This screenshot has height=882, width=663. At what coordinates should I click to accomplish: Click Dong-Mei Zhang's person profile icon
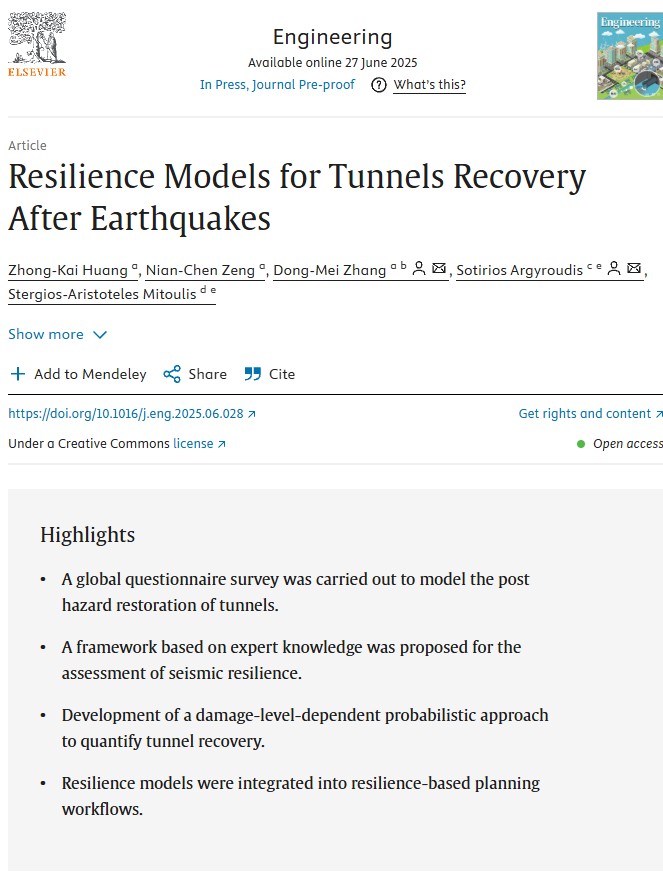[419, 269]
